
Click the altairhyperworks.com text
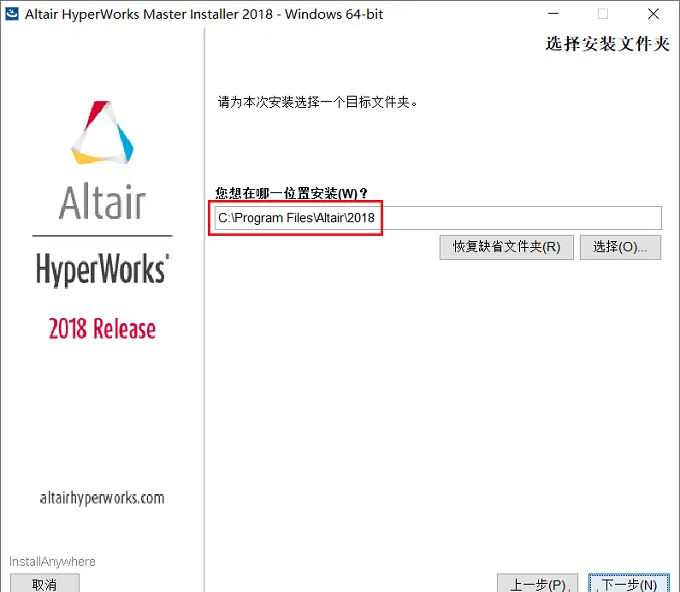click(x=102, y=498)
